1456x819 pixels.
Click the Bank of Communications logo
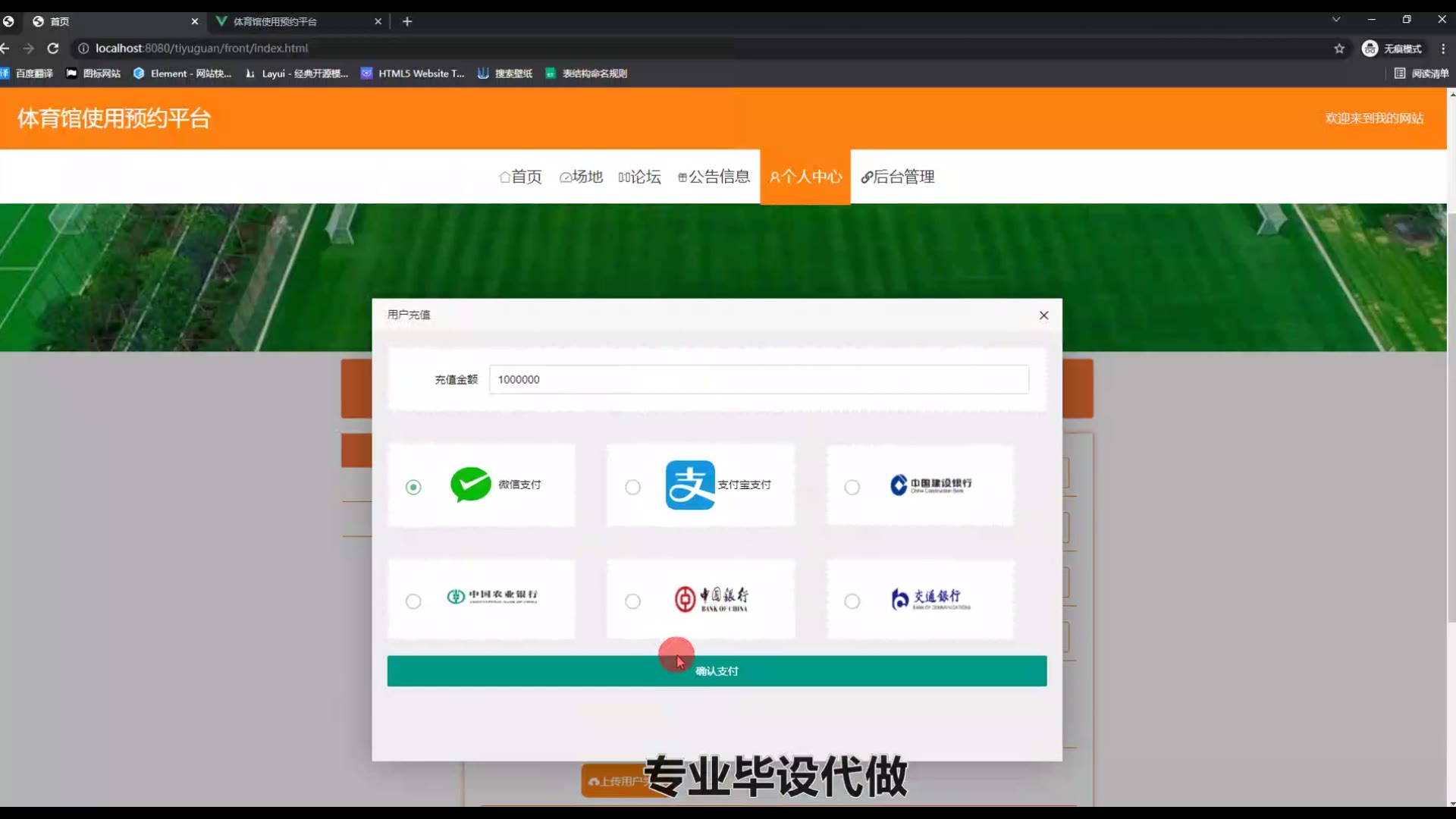click(930, 599)
